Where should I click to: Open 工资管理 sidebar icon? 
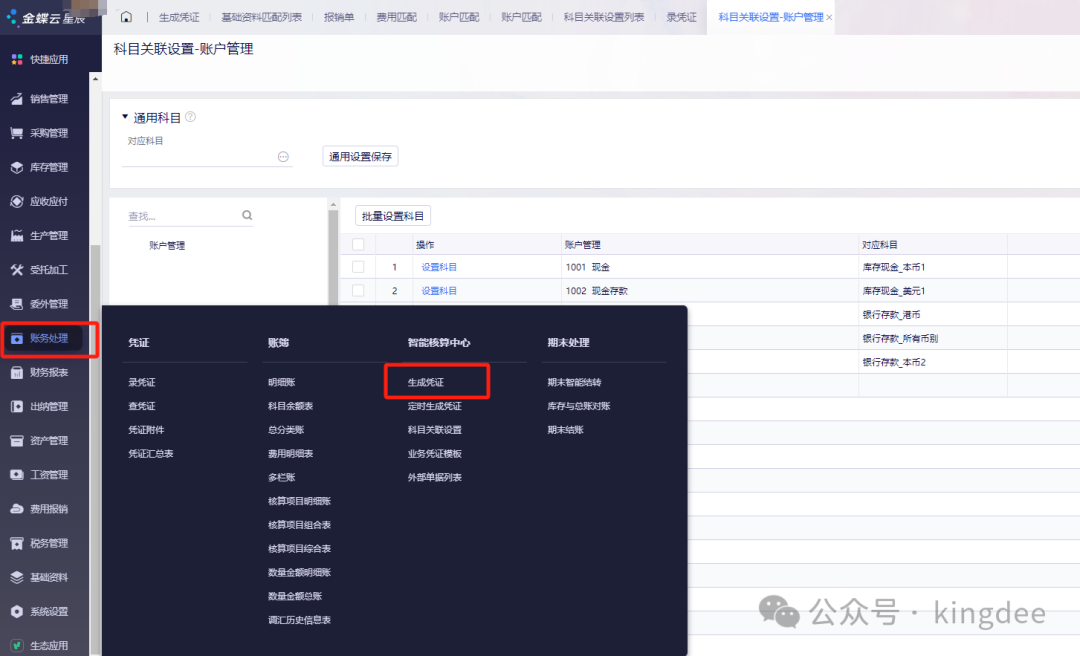17,474
